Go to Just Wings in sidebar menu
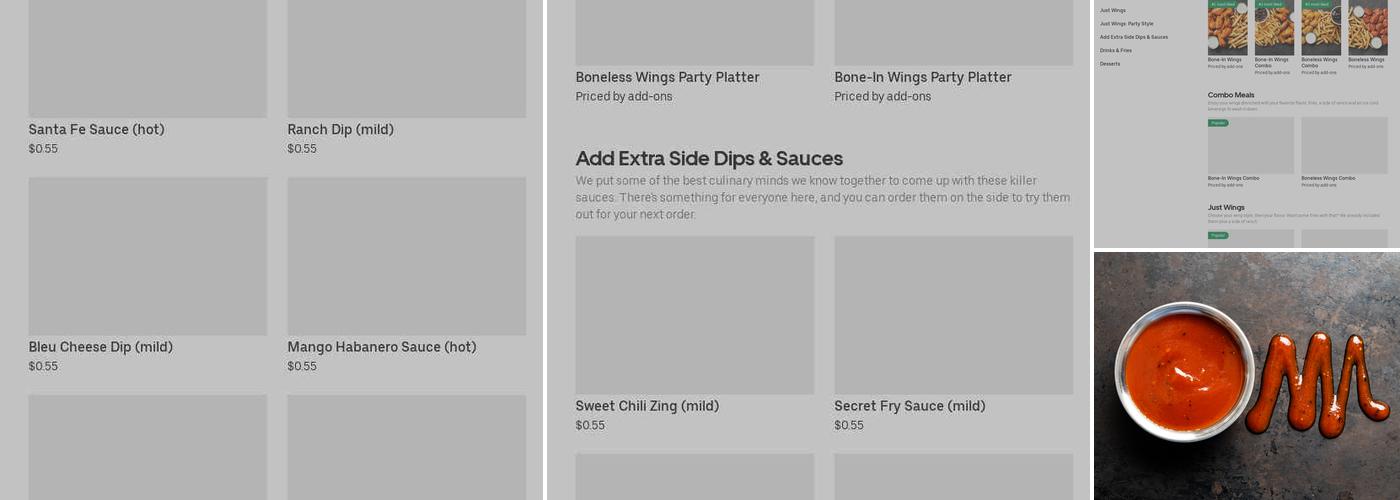 1112,10
